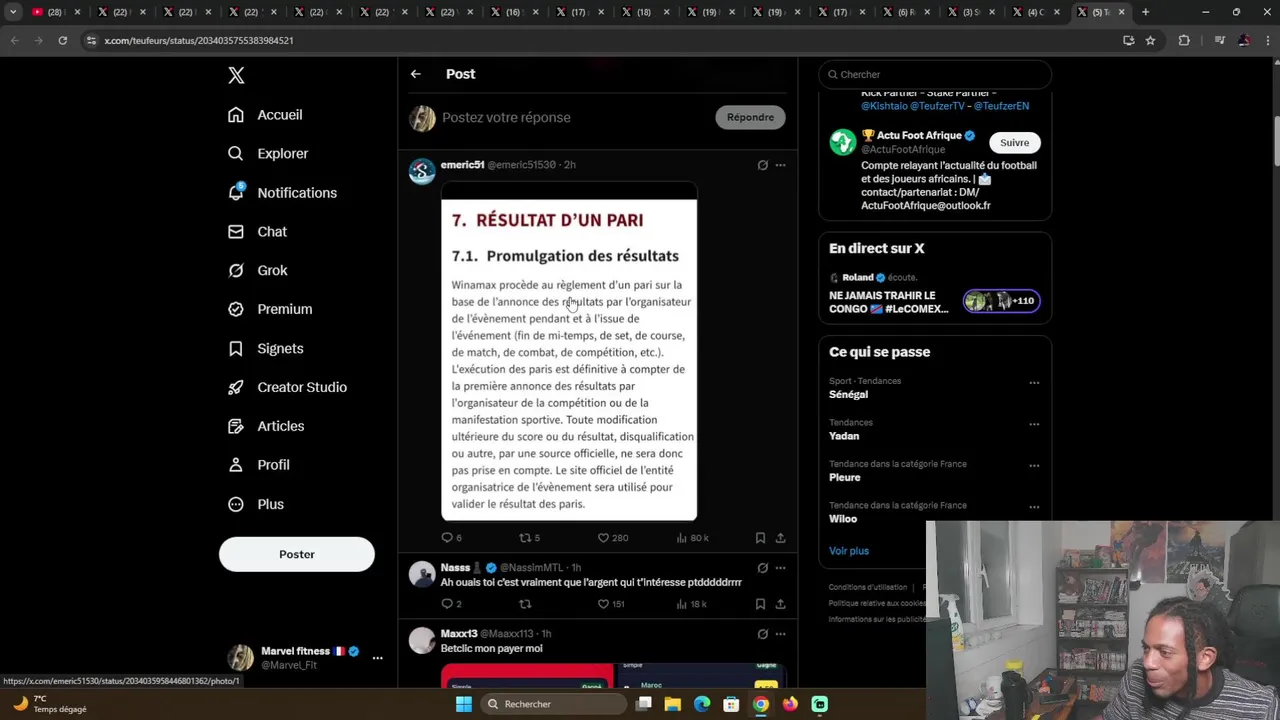Repost the Nasss post
Image resolution: width=1280 pixels, height=720 pixels.
525,604
